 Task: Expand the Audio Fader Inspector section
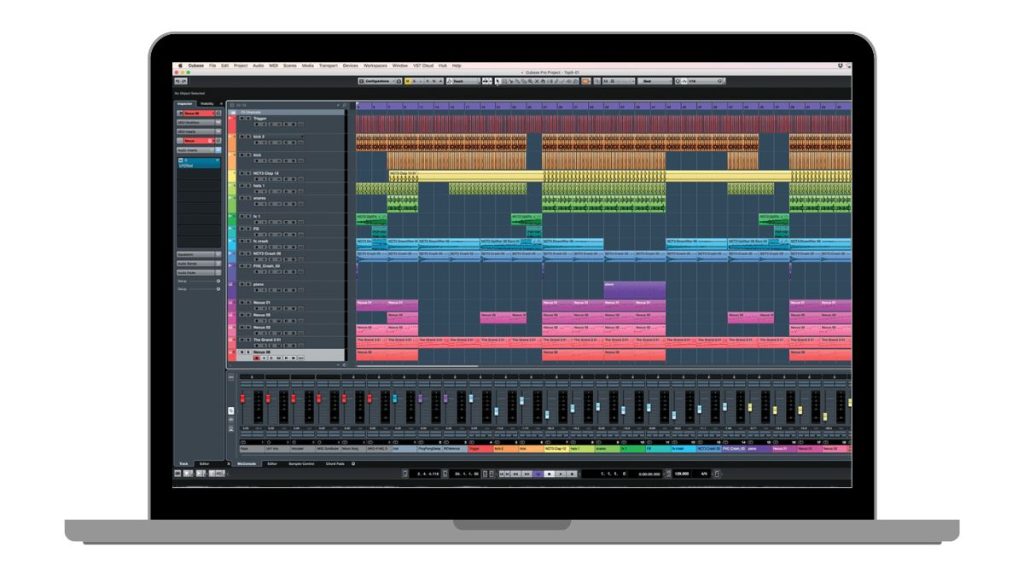pos(199,272)
